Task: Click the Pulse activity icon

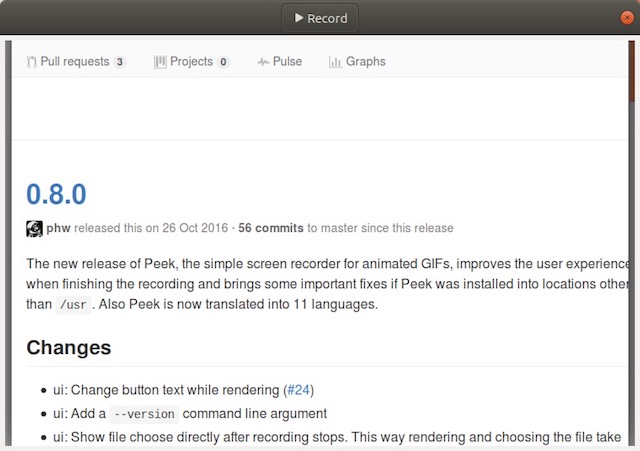Action: click(263, 62)
